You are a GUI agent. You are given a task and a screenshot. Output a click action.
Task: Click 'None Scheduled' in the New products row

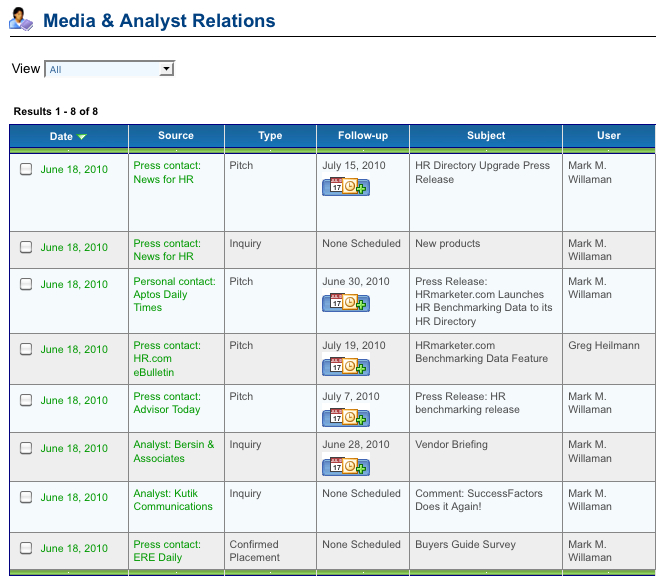click(x=361, y=243)
